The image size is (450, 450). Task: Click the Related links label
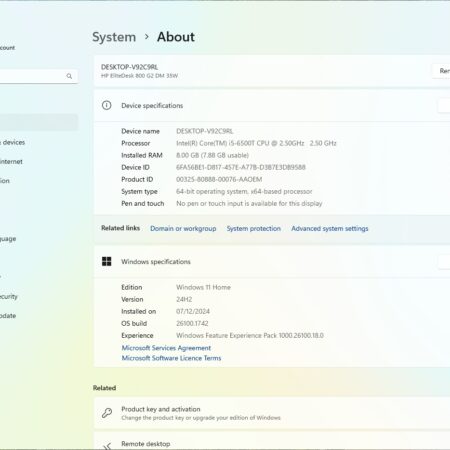120,228
